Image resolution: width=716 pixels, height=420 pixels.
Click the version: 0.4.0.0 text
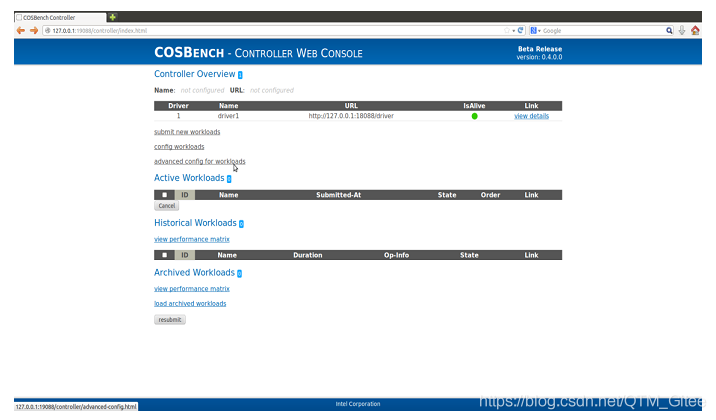(x=539, y=57)
